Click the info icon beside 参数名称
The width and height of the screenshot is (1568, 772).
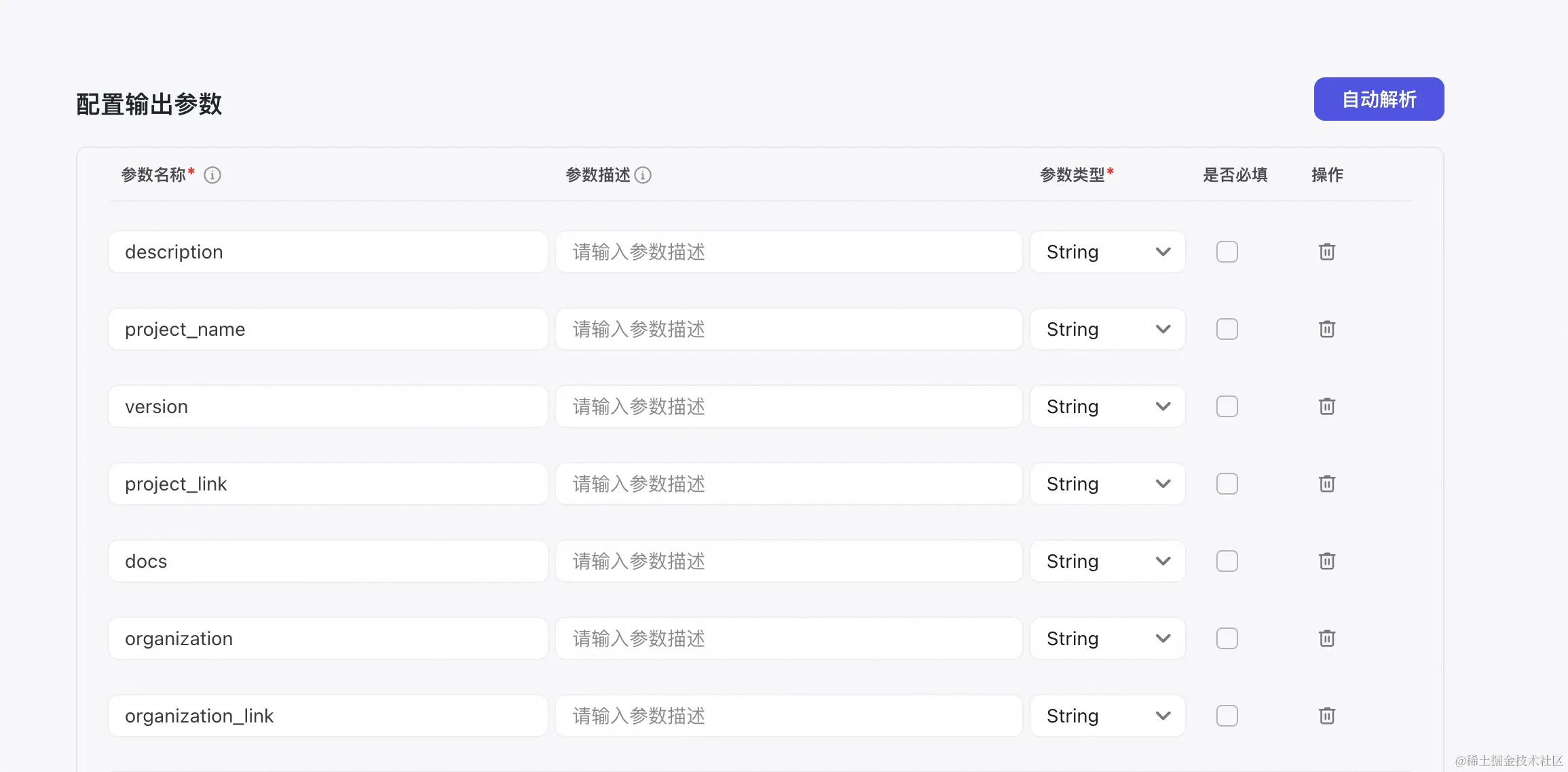(x=212, y=175)
